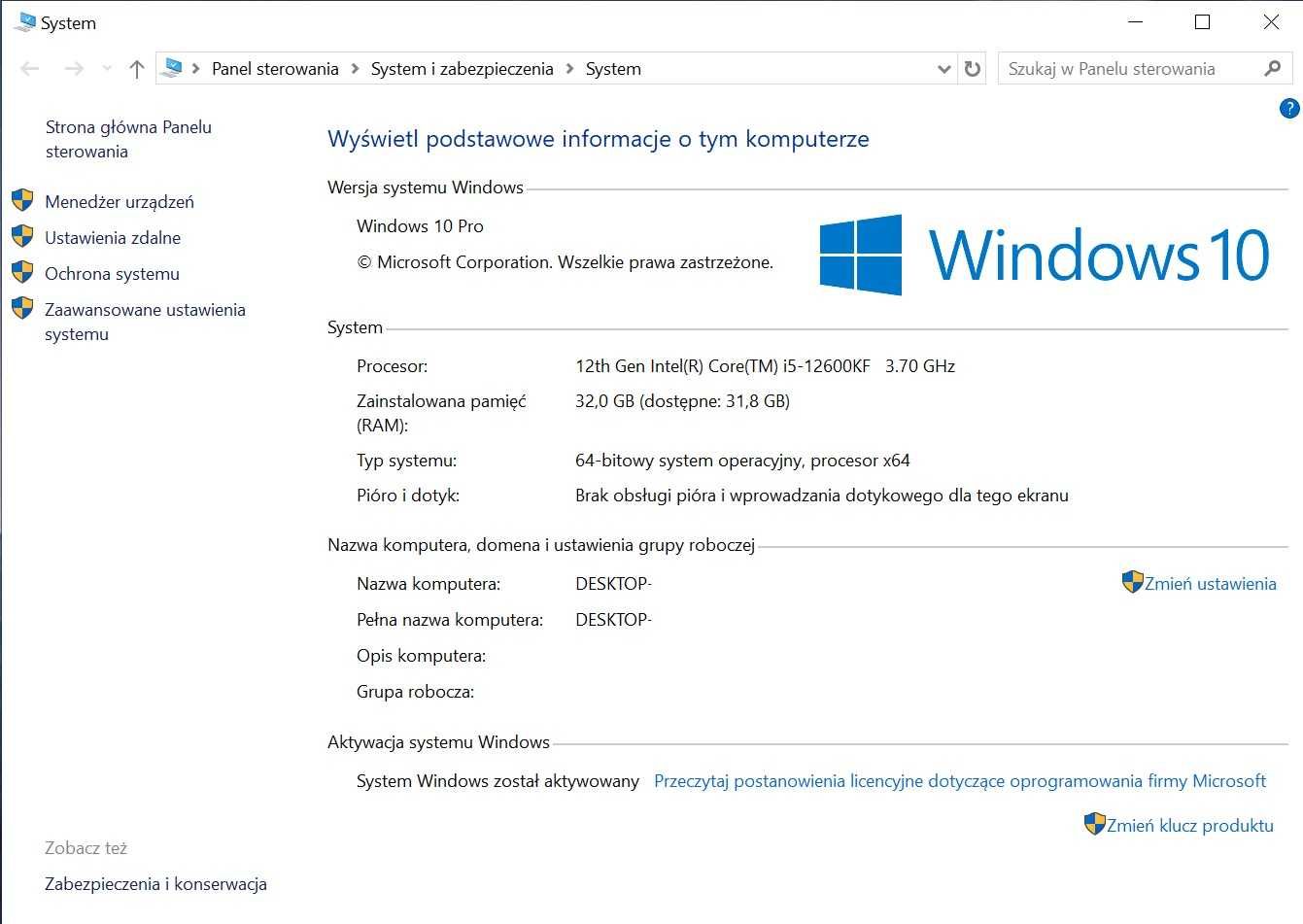The height and width of the screenshot is (924, 1303).
Task: Open System i zabezpieczenia breadcrumb
Action: 462,69
